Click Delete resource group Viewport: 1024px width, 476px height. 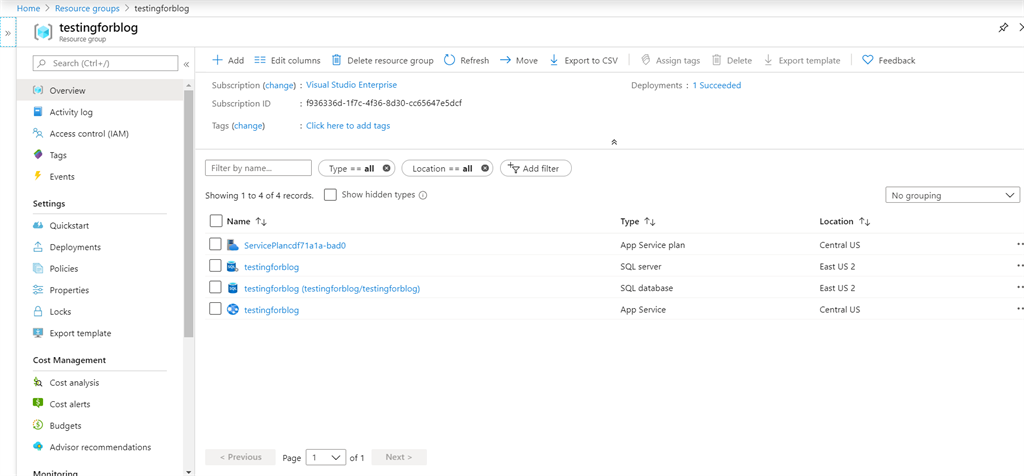[383, 60]
